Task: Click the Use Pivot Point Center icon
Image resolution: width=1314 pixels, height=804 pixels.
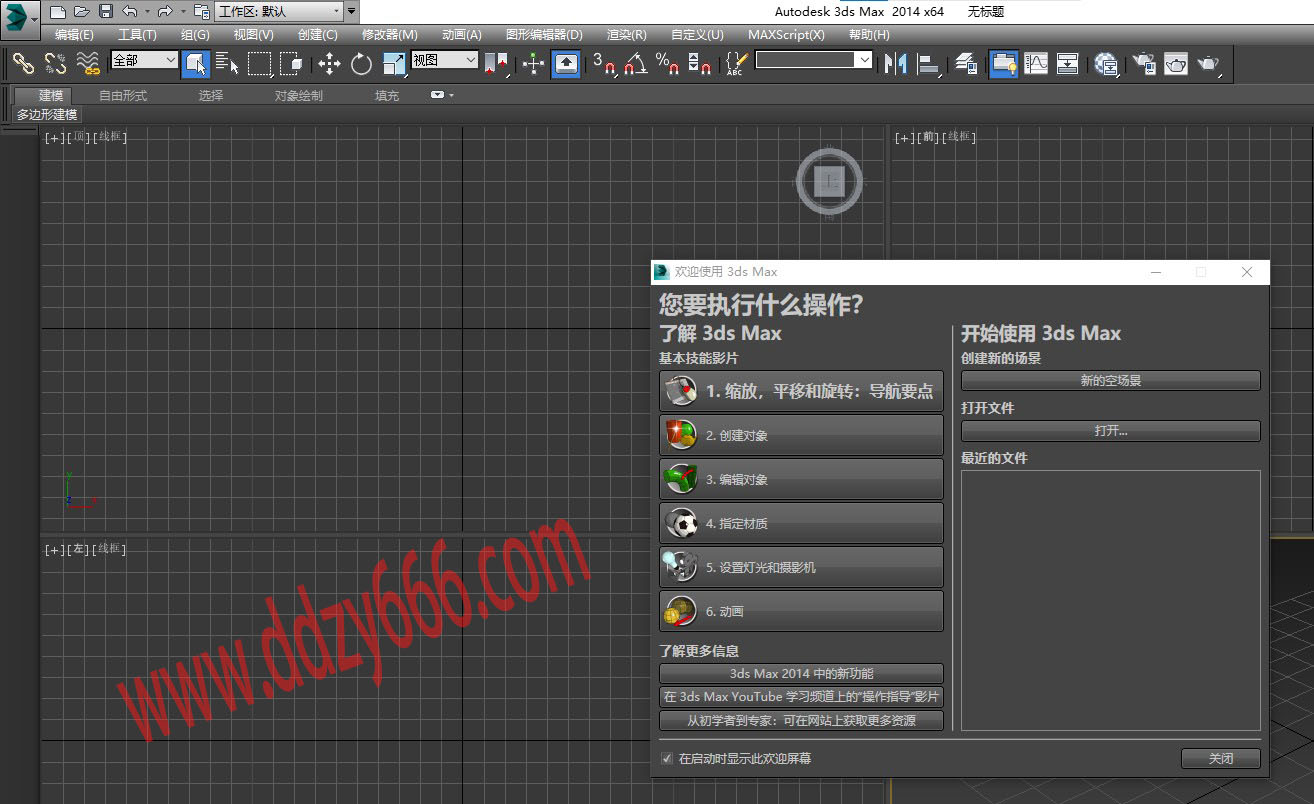Action: point(497,63)
